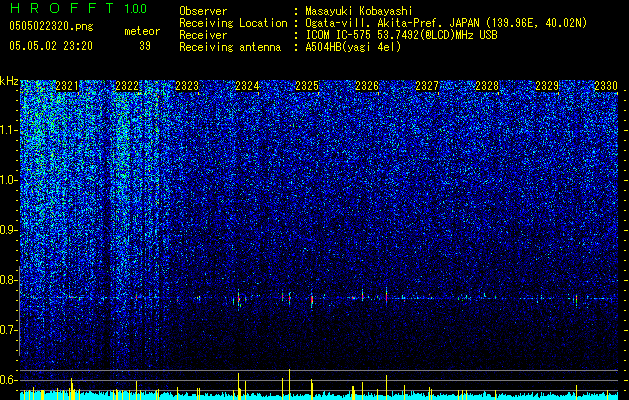Click the 2330 time marker

pyautogui.click(x=606, y=86)
